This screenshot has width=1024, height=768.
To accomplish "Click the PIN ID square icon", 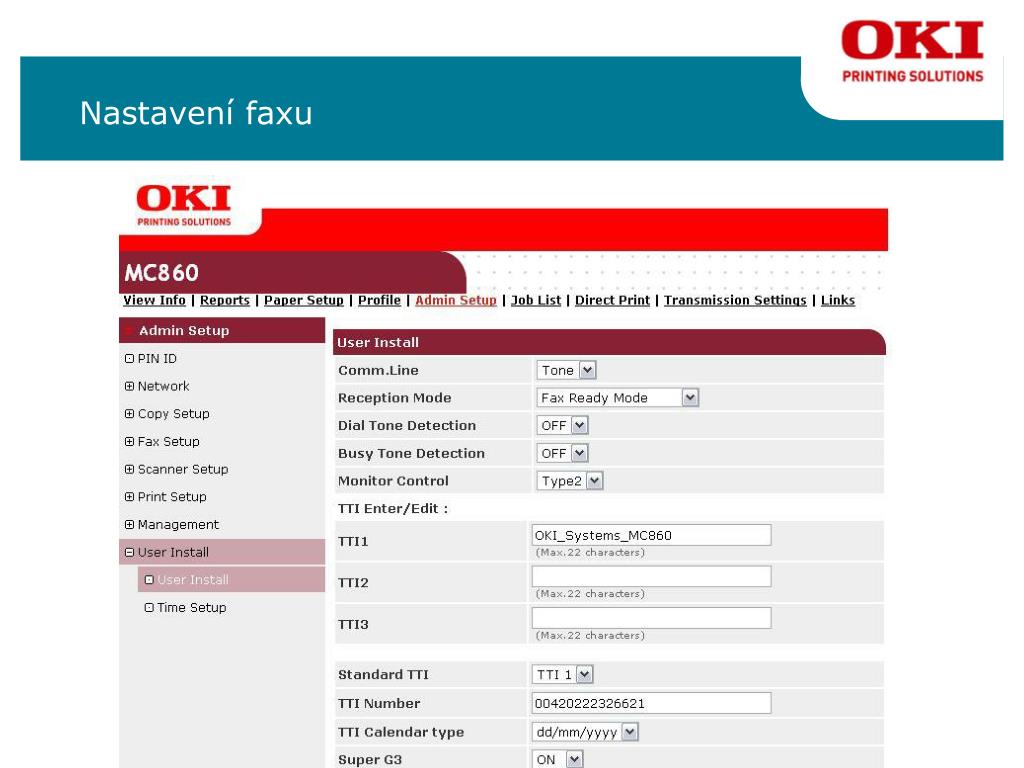I will coord(129,359).
